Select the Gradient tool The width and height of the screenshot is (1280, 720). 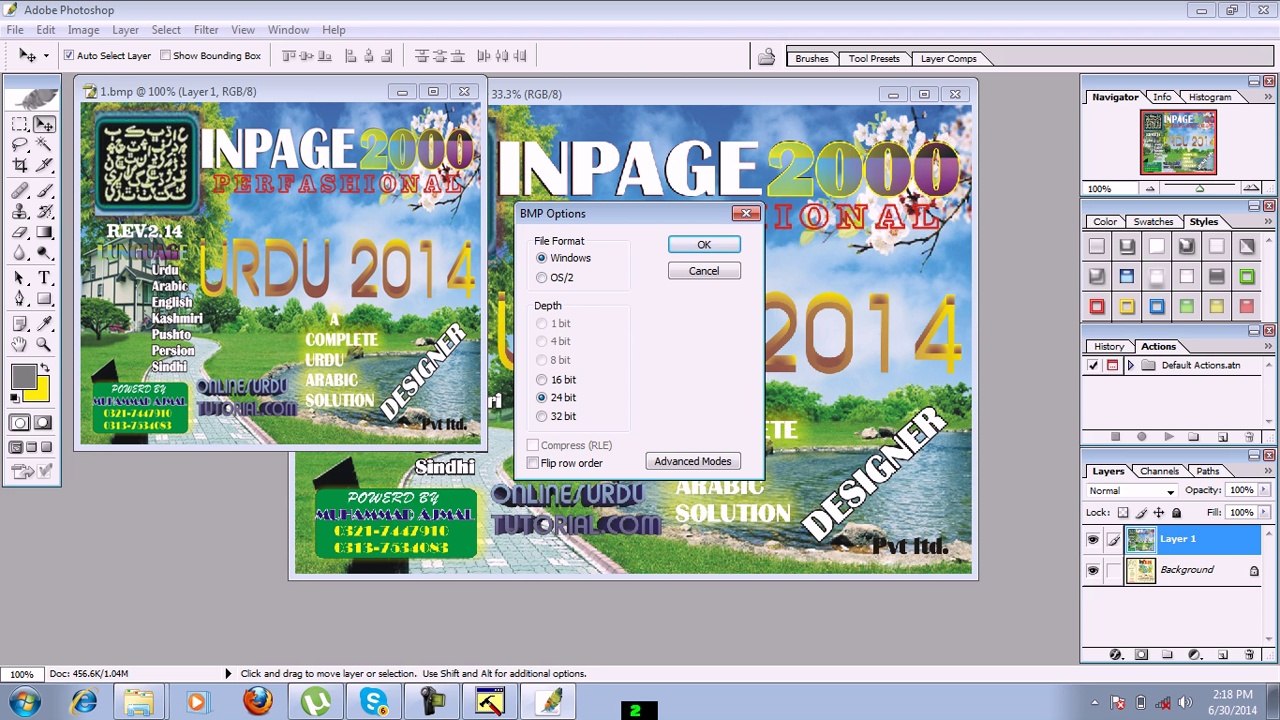[x=44, y=232]
